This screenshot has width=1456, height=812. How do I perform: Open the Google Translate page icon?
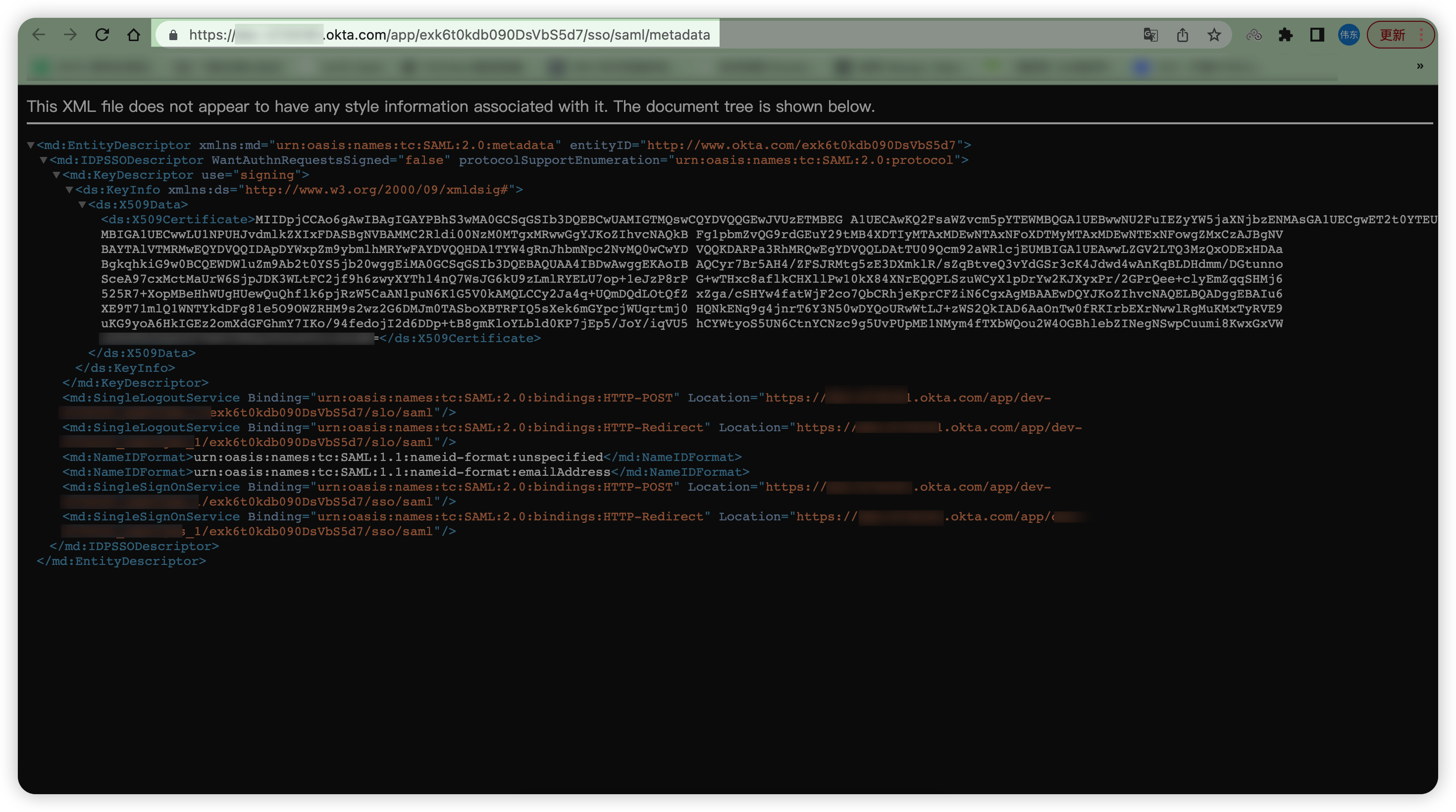click(x=1150, y=35)
